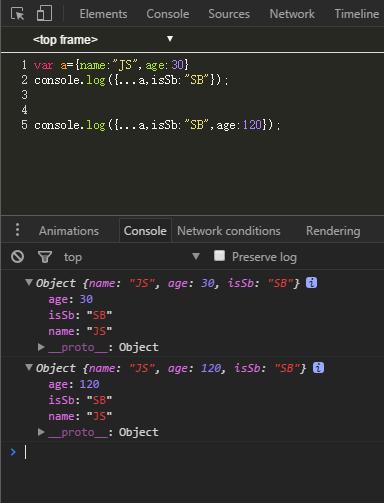The height and width of the screenshot is (503, 384).
Task: Select 'isSb: "SB"' row under second object
Action: pos(80,400)
